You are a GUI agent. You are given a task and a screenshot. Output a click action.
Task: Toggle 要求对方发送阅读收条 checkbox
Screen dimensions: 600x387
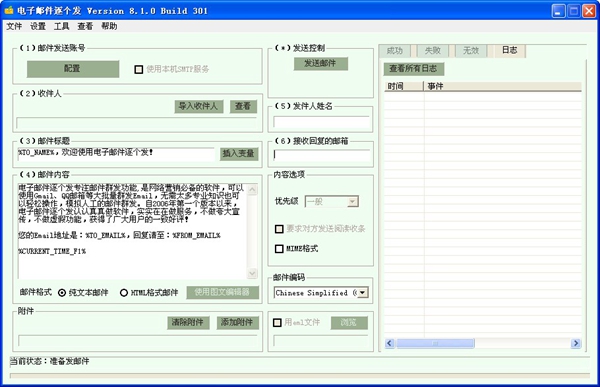click(x=279, y=229)
